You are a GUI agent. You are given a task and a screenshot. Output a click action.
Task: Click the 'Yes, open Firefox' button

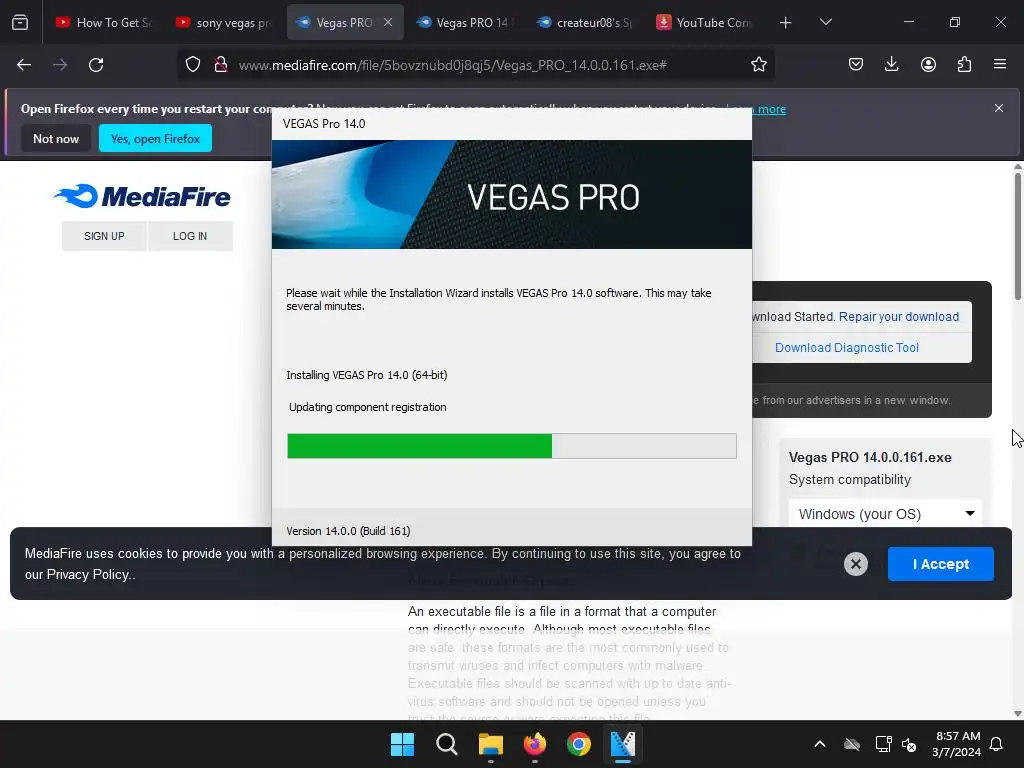pos(155,138)
